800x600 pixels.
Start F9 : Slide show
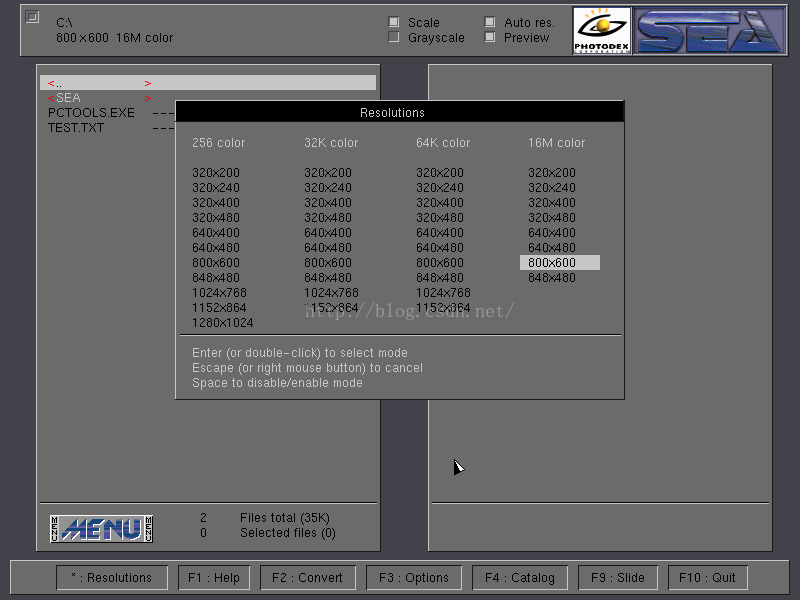point(618,578)
